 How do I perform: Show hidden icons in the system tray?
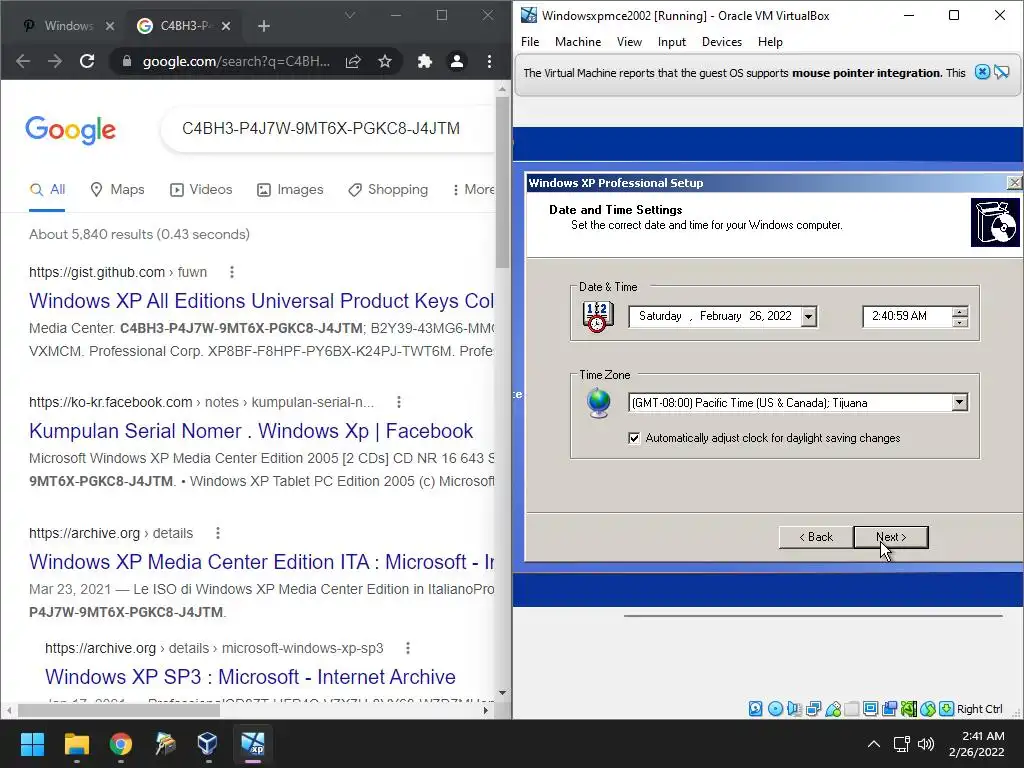click(x=873, y=744)
